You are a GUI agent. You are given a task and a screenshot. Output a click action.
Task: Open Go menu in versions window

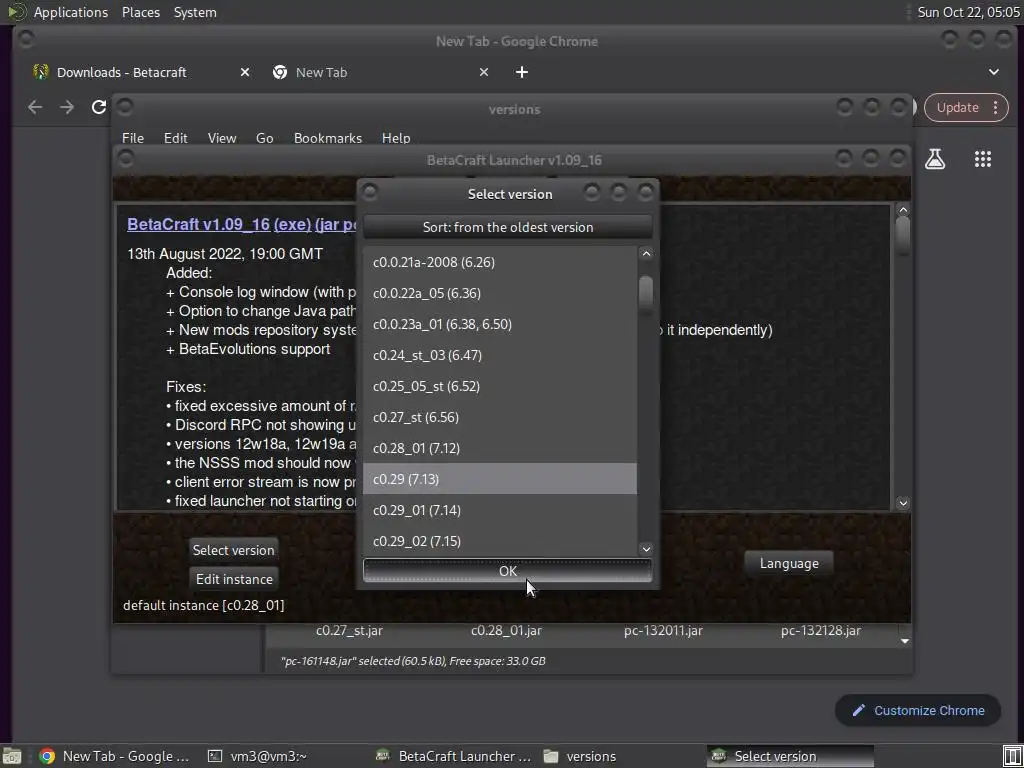click(264, 138)
